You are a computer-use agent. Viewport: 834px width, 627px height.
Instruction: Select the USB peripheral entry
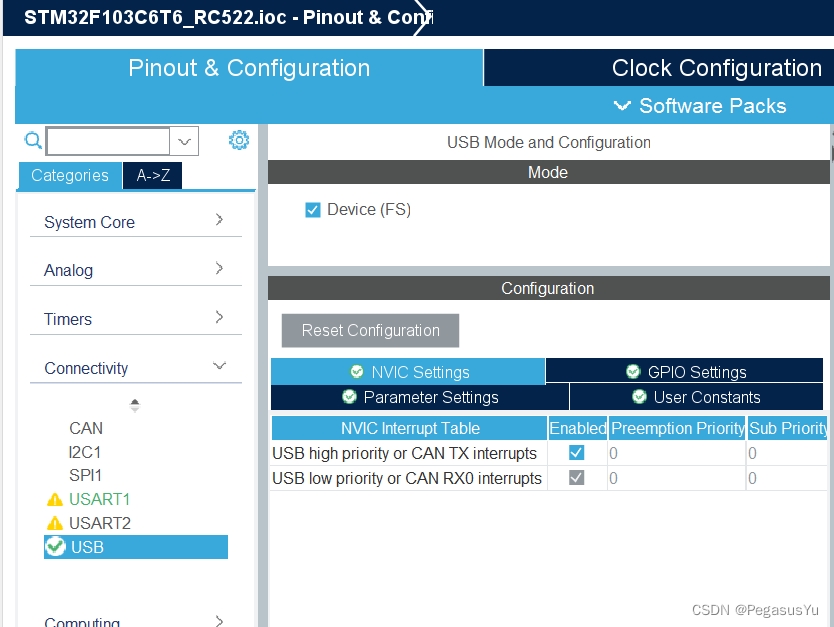(136, 547)
